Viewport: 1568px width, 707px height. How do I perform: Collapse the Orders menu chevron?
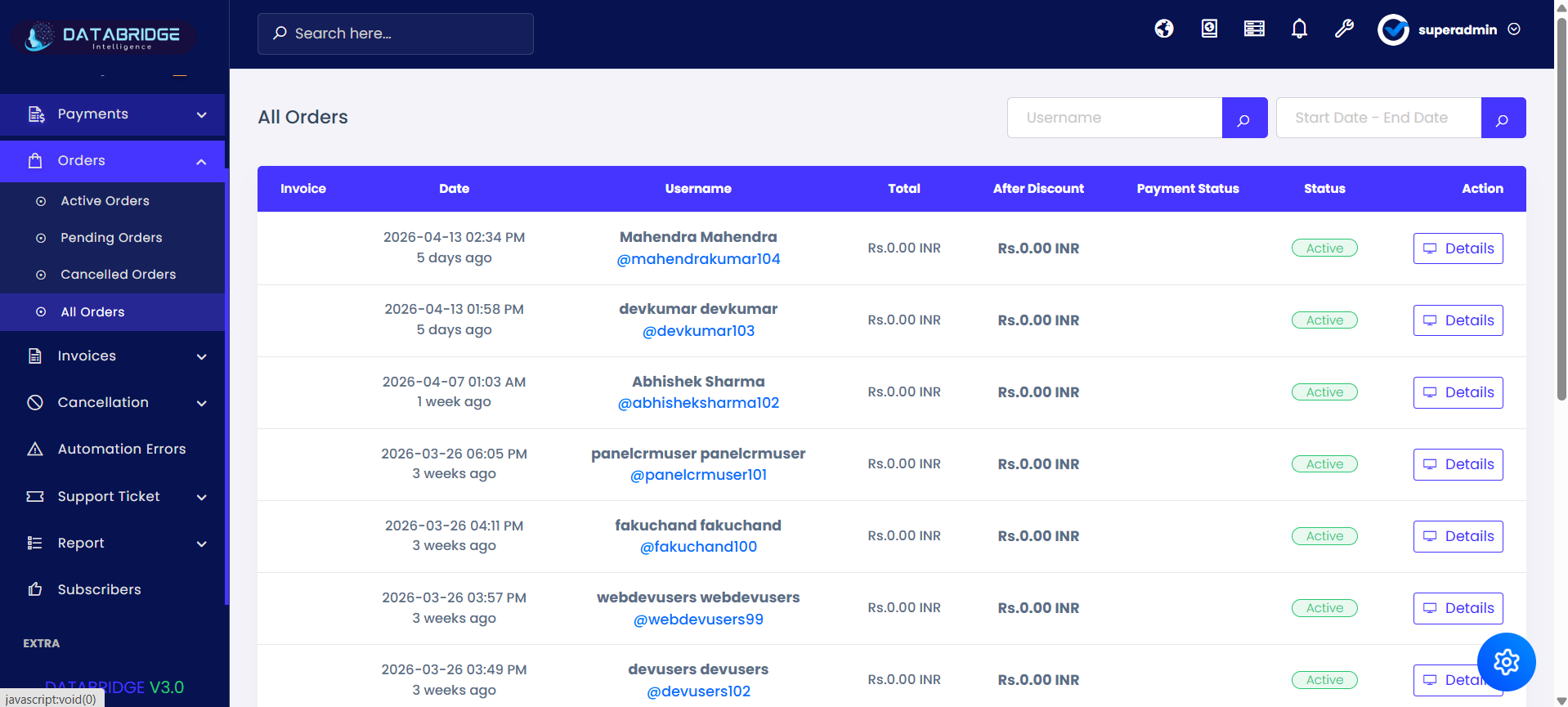tap(202, 162)
